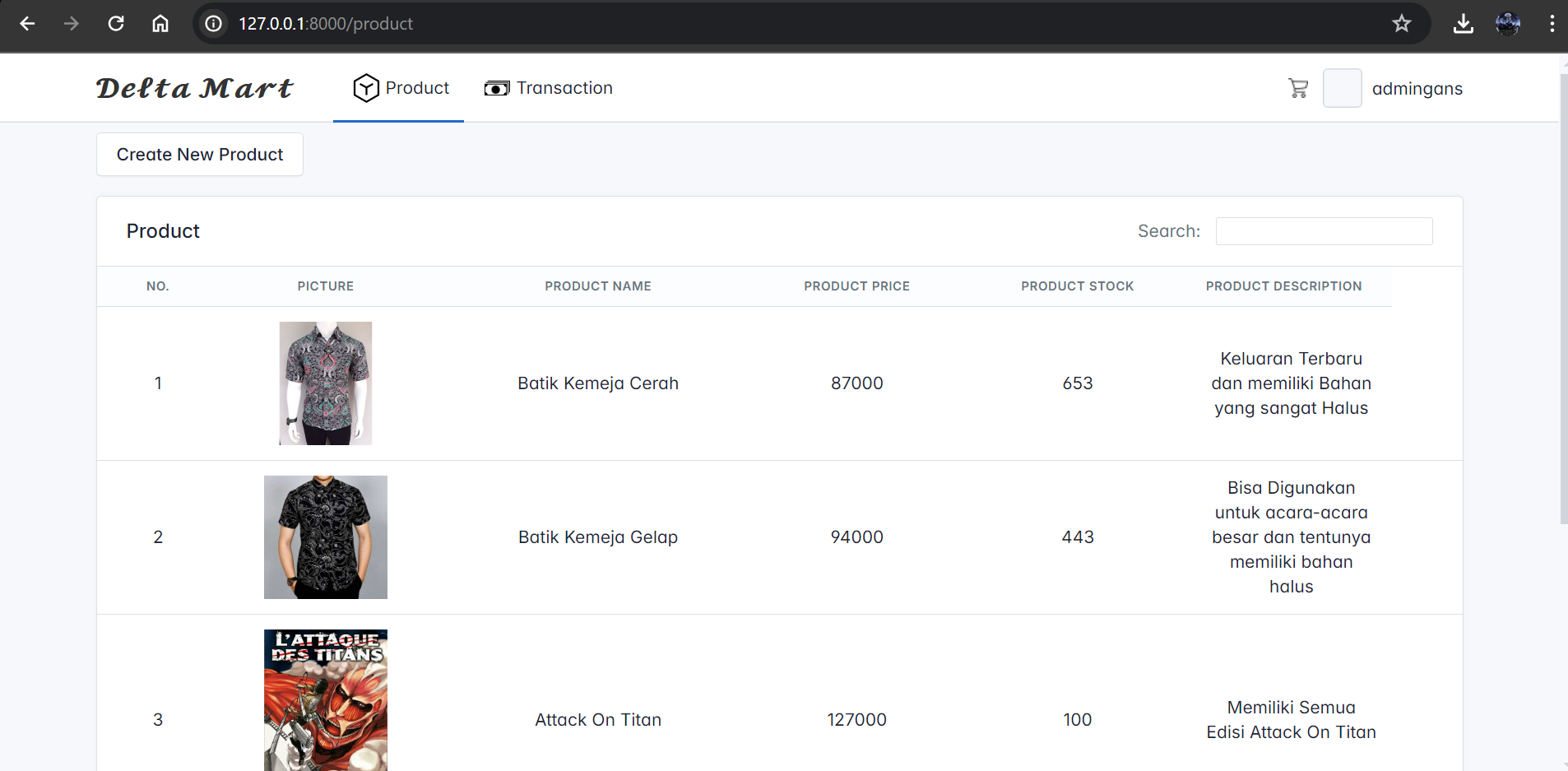Reload the page with browser refresh icon

[x=116, y=24]
